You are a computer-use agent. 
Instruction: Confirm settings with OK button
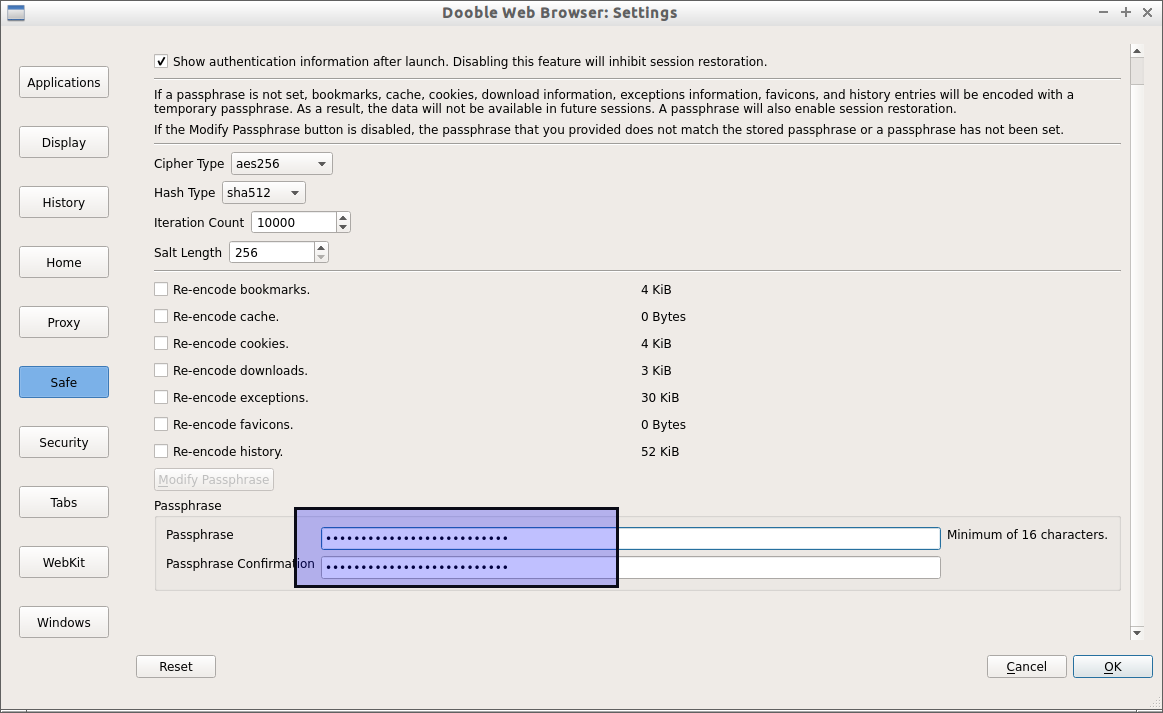[1113, 666]
